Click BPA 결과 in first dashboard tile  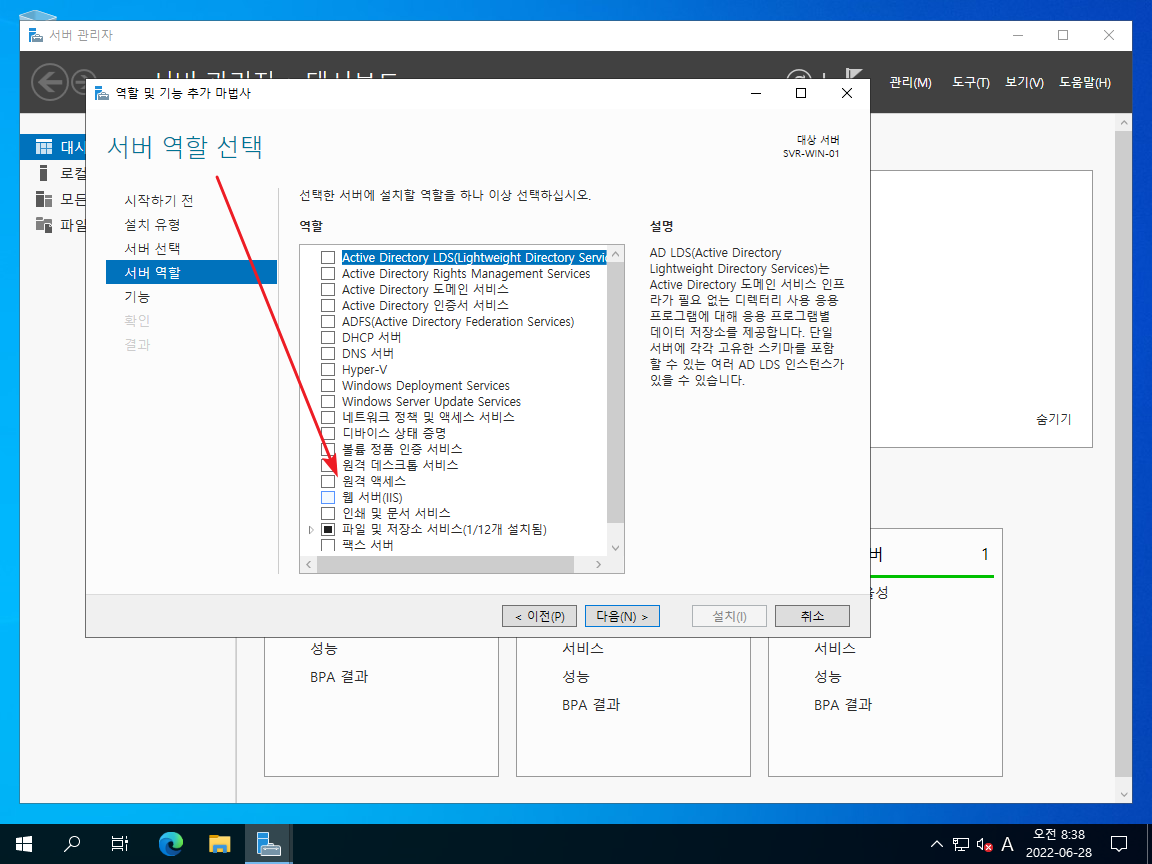[339, 677]
